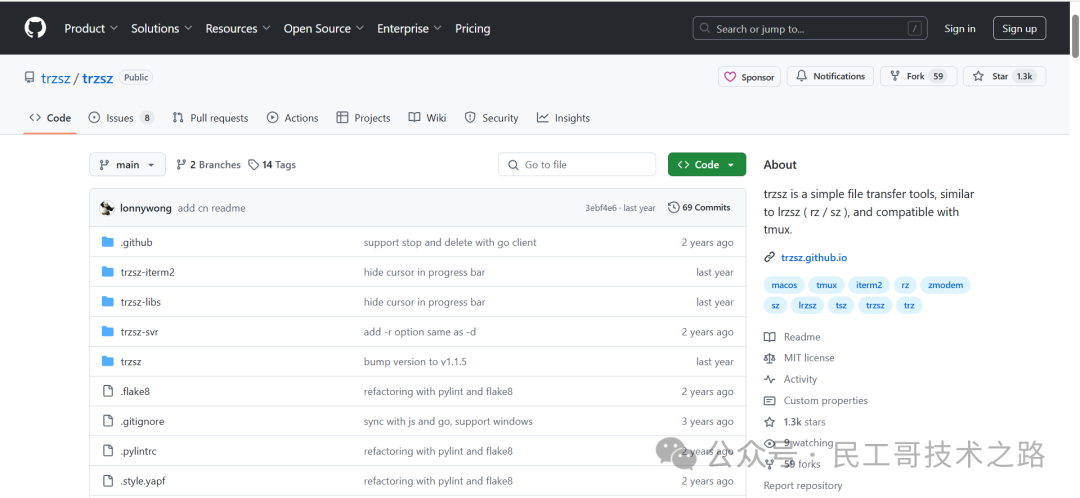Open the Pricing page
1080x498 pixels.
[x=472, y=28]
